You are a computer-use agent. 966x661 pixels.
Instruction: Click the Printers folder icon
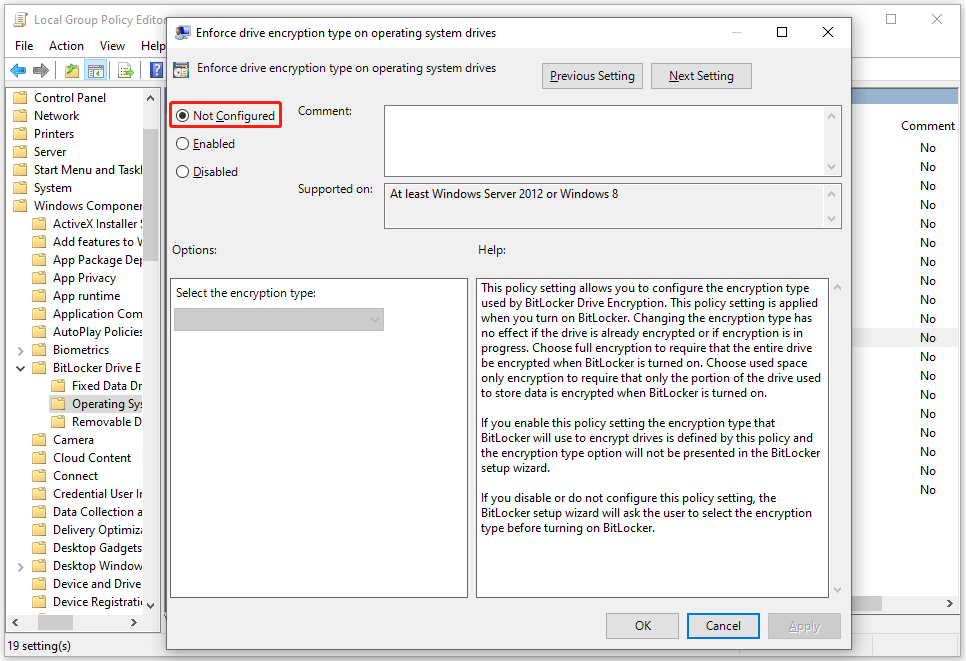click(x=20, y=134)
